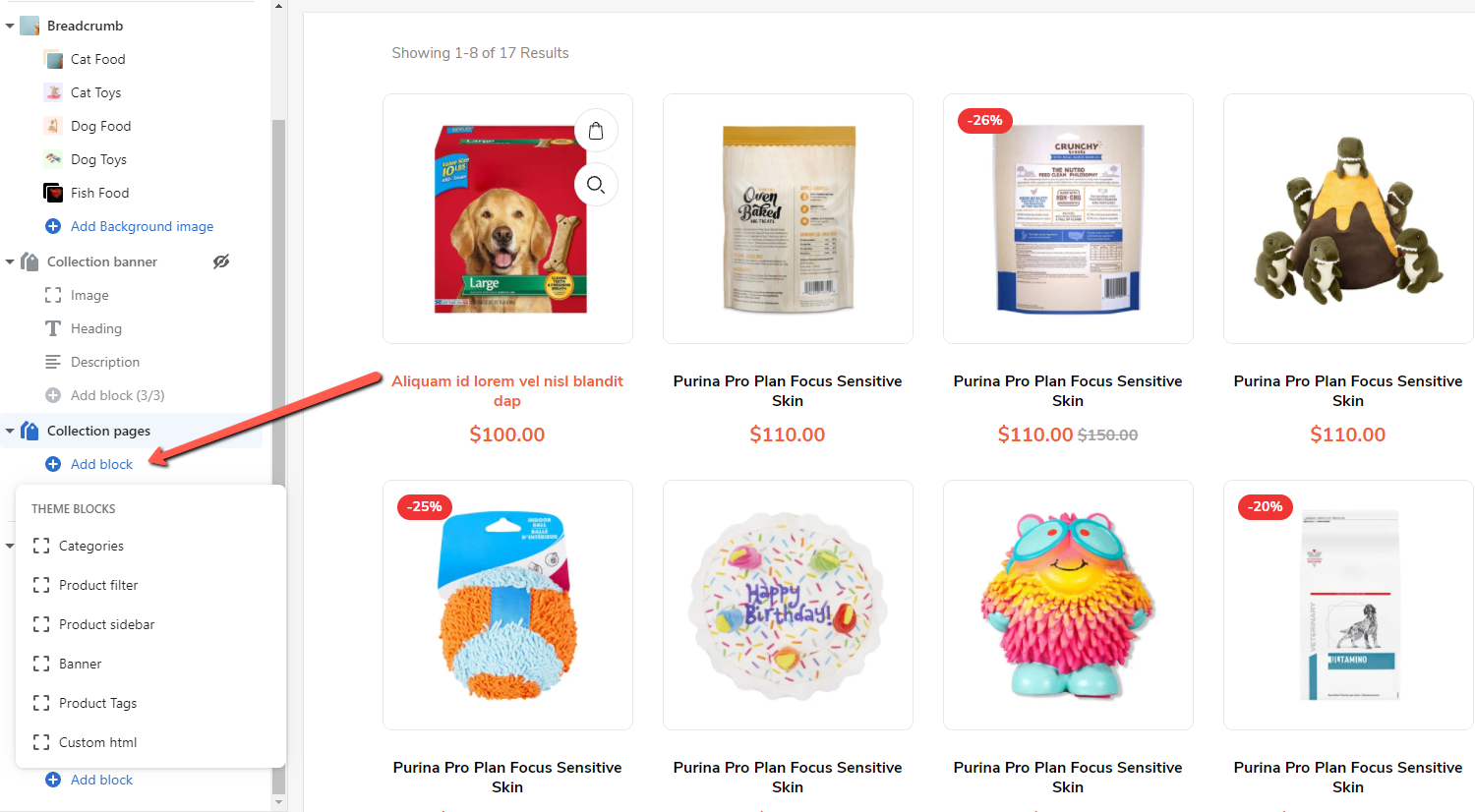Screen dimensions: 1475x812
Task: Collapse the Collection banner section arrow
Action: 10,261
